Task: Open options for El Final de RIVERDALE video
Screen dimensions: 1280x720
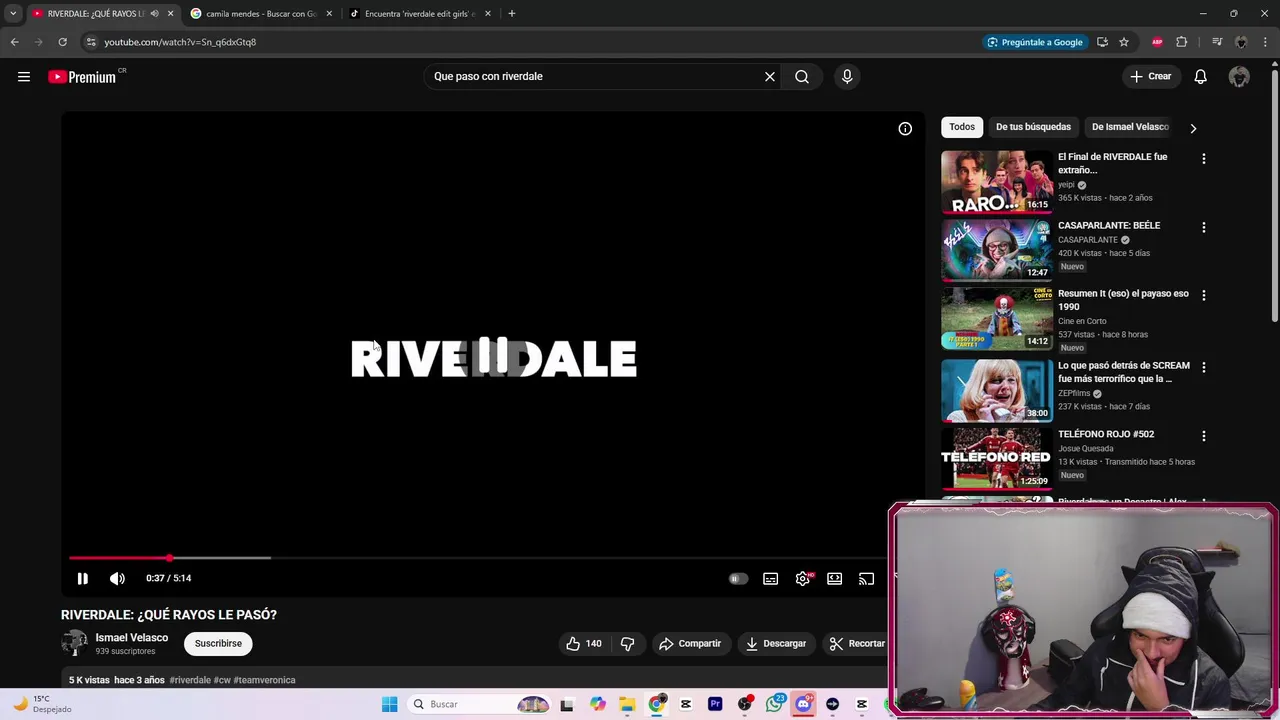Action: point(1204,159)
